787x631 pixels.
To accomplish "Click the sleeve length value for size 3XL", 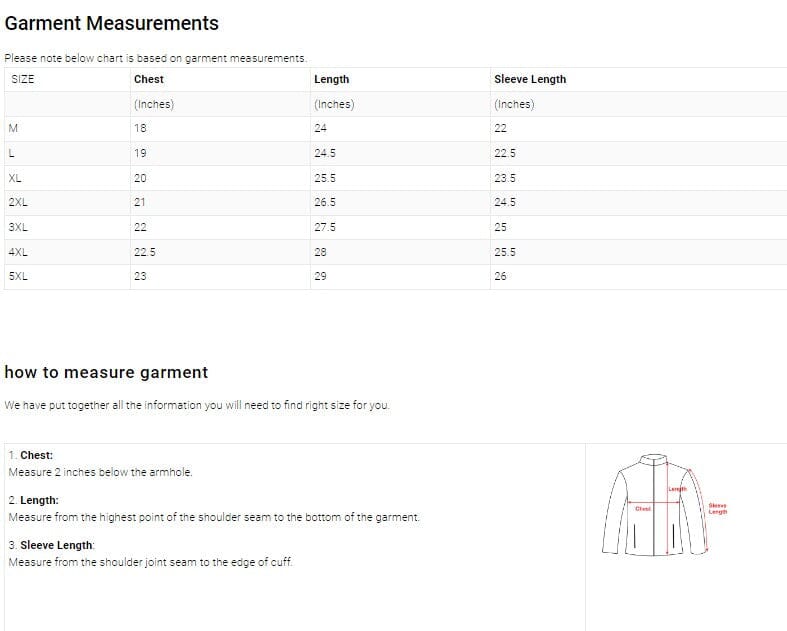I will (501, 227).
